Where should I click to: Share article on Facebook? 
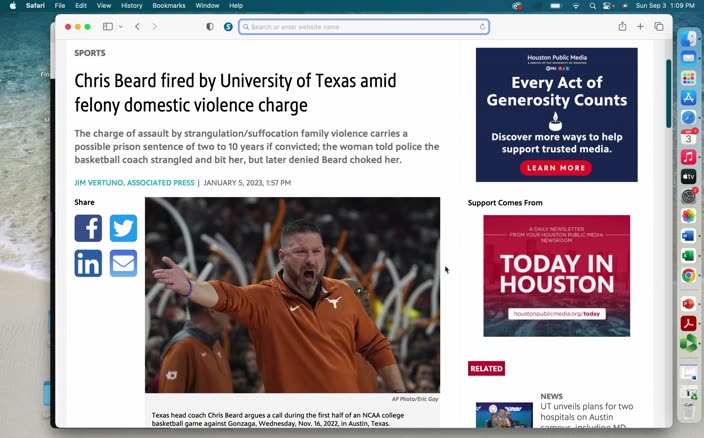(88, 228)
